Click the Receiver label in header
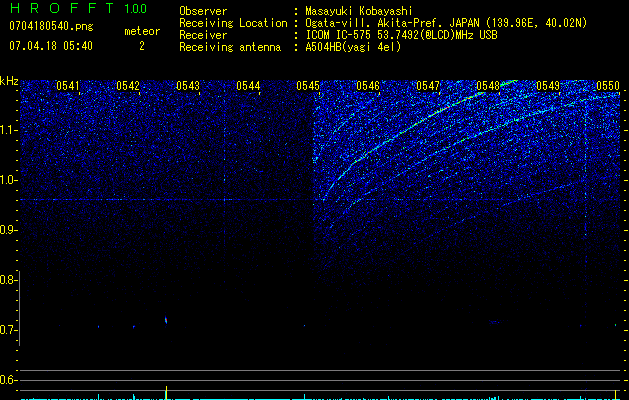 [203, 35]
